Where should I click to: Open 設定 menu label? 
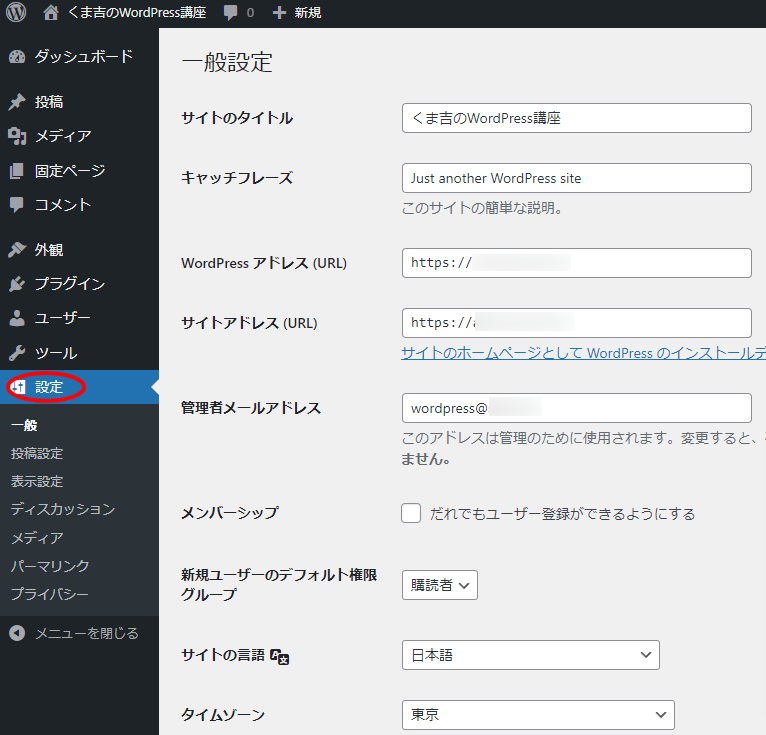(x=49, y=387)
